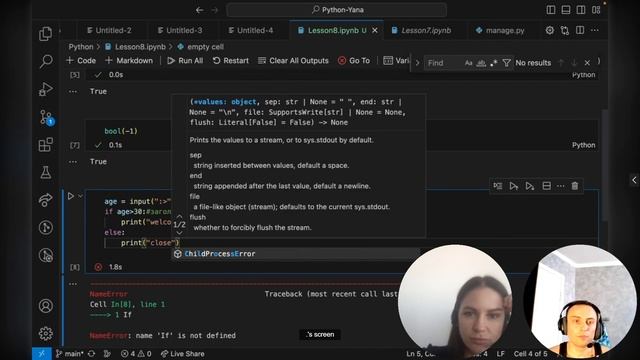This screenshot has width=640, height=360.
Task: Toggle primary side bar layout icon
Action: click(x=551, y=10)
